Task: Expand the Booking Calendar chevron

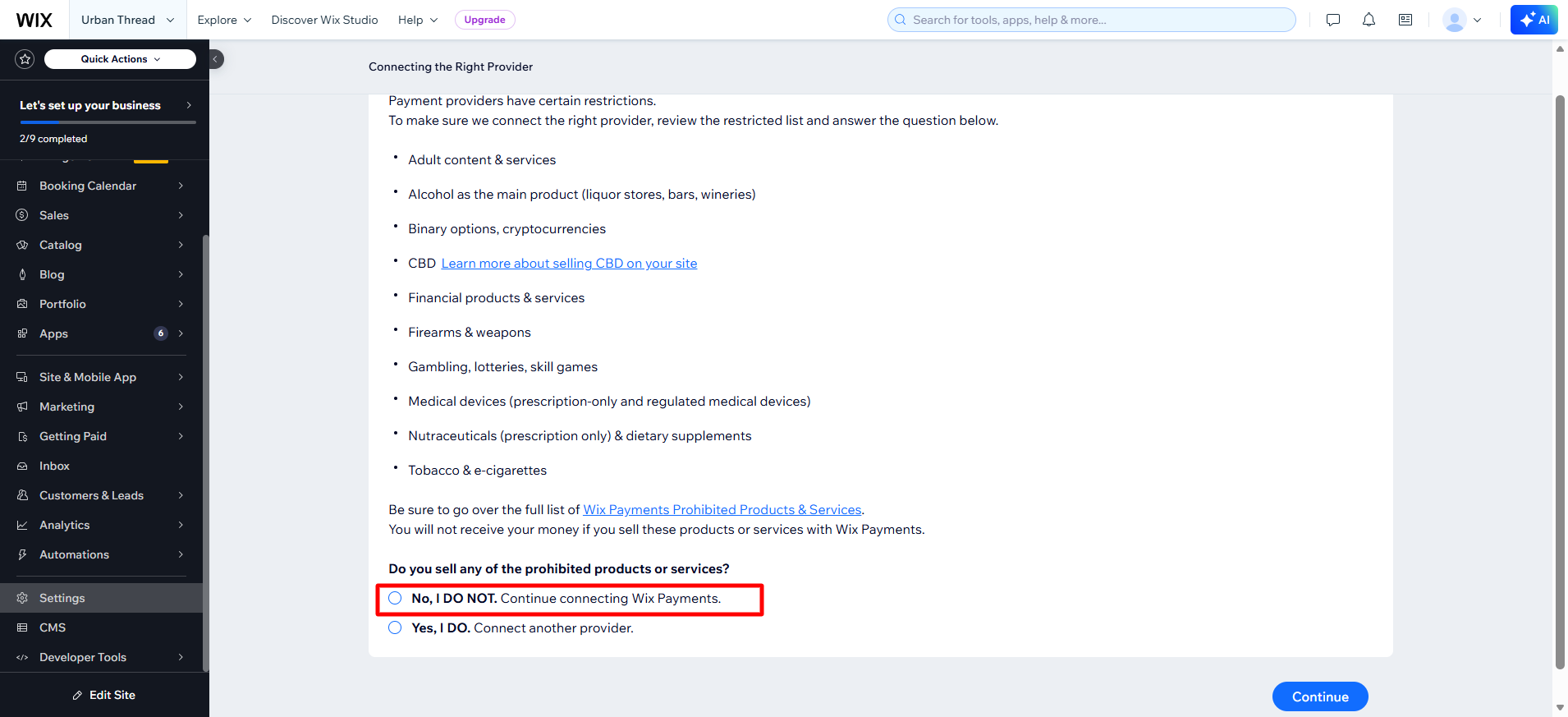Action: 181,186
